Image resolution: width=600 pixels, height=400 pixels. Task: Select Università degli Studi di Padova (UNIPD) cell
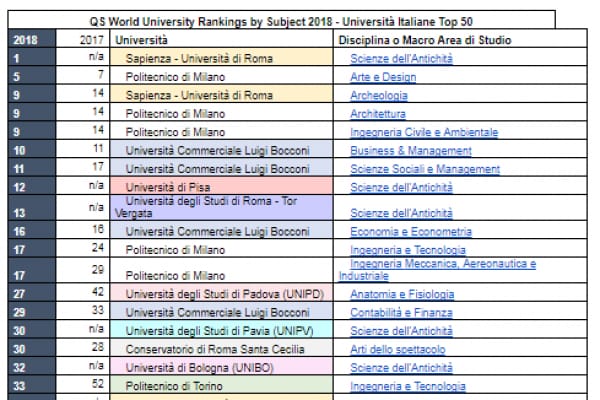221,292
